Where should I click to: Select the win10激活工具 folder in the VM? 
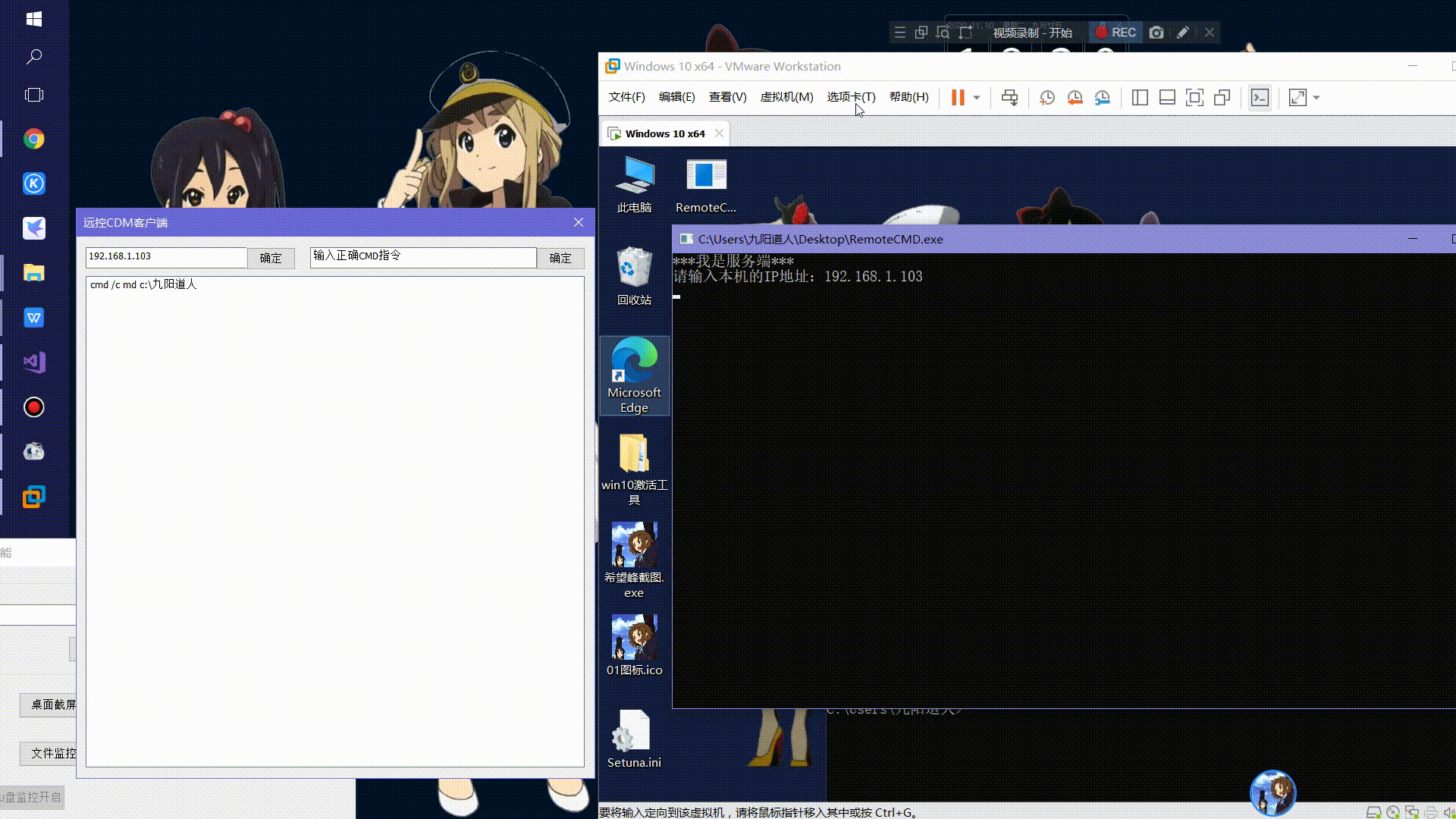point(634,469)
